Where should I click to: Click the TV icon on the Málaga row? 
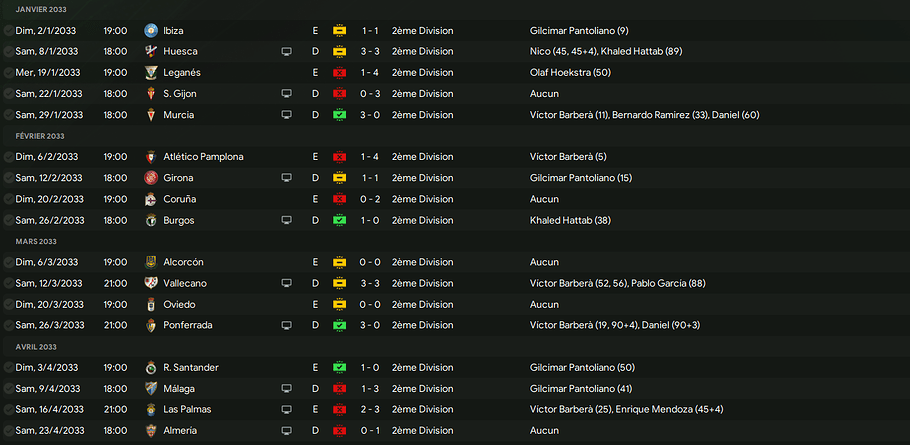[x=287, y=389]
